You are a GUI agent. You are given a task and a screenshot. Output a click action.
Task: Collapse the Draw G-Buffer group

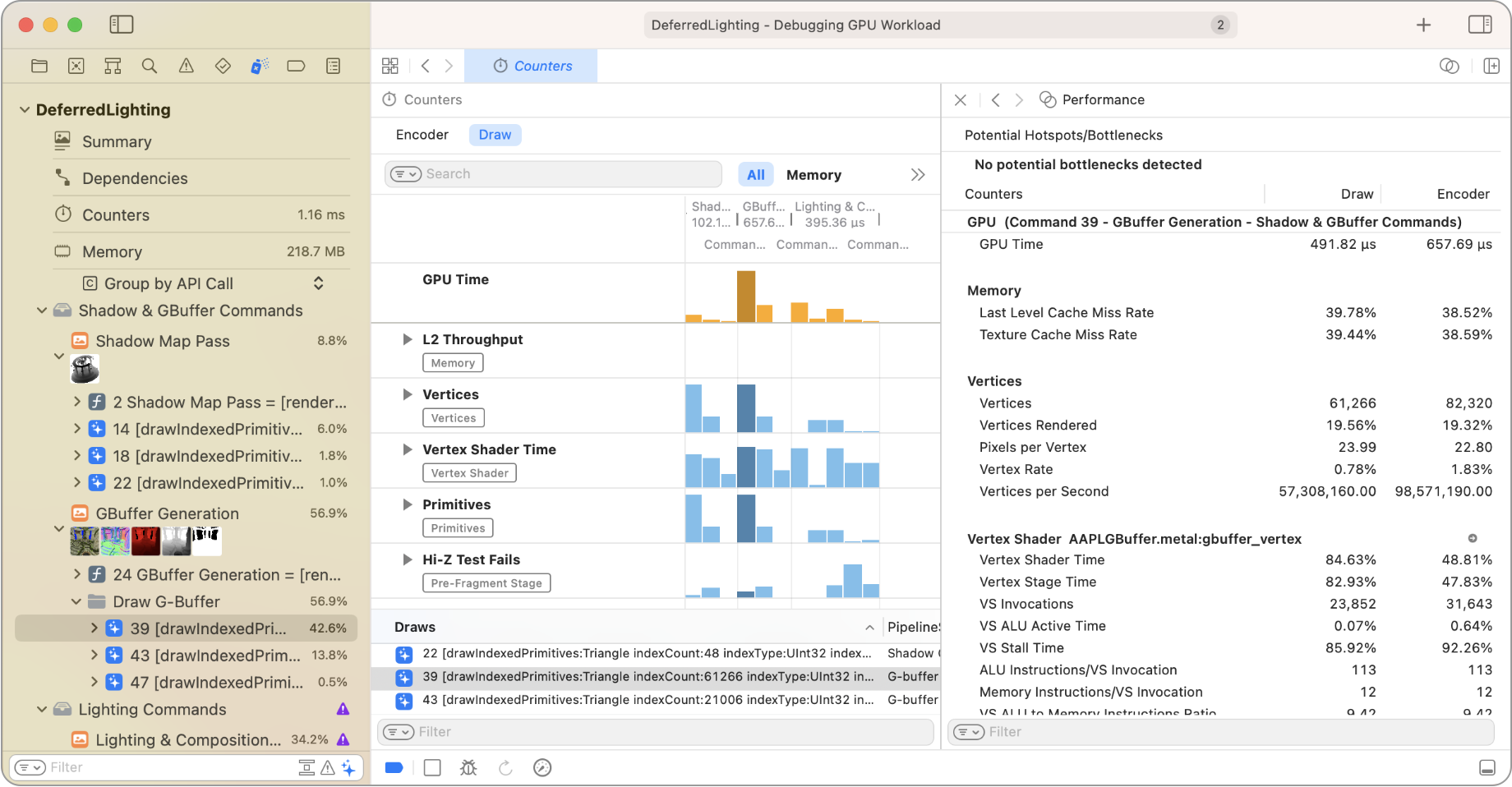point(76,601)
